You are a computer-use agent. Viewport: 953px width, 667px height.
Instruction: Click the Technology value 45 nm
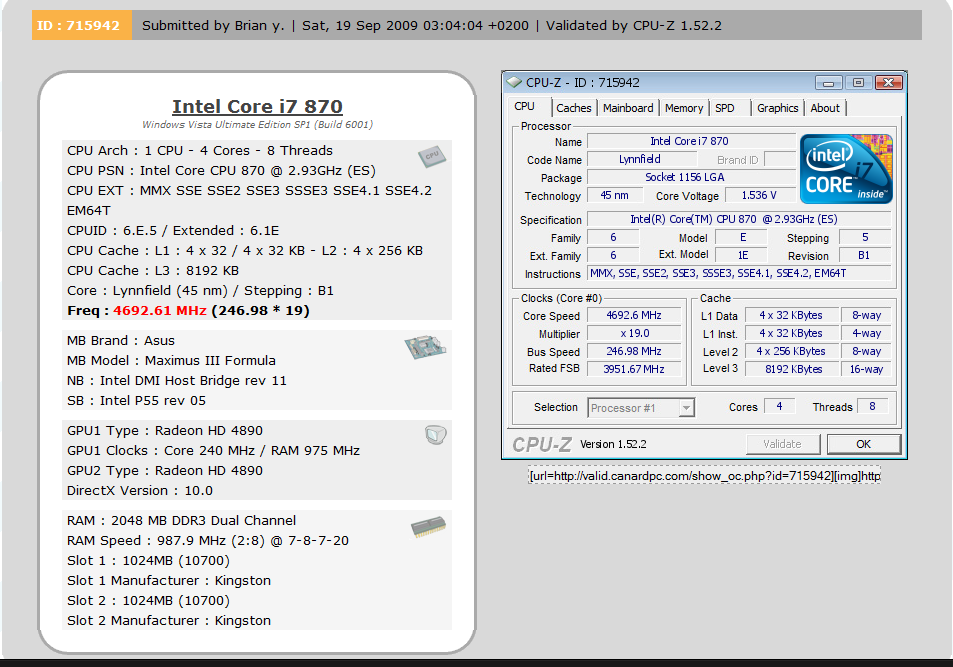point(614,195)
